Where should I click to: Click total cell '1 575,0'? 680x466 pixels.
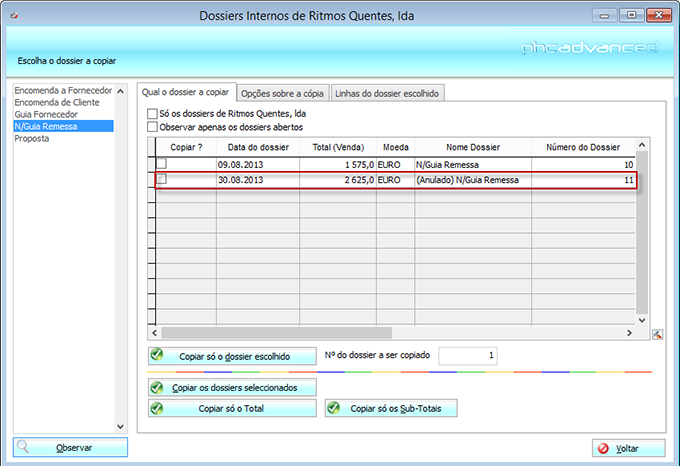(338, 165)
